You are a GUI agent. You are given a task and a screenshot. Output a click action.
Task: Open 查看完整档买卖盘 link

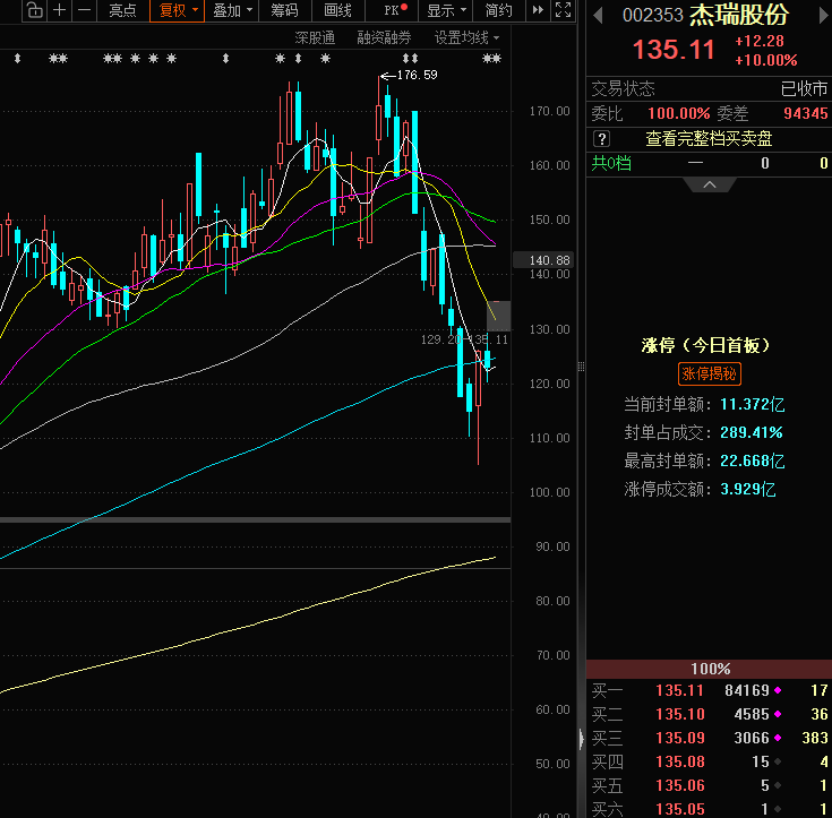708,139
